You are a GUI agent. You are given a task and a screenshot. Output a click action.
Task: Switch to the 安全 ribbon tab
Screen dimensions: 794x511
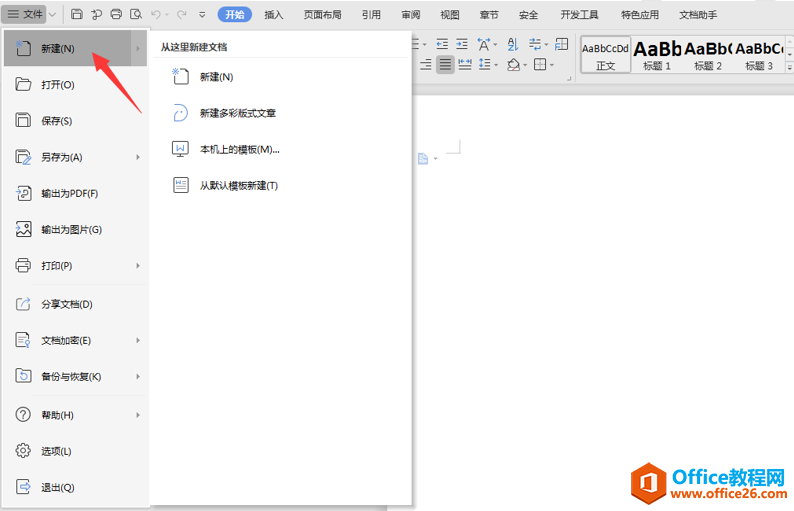528,15
